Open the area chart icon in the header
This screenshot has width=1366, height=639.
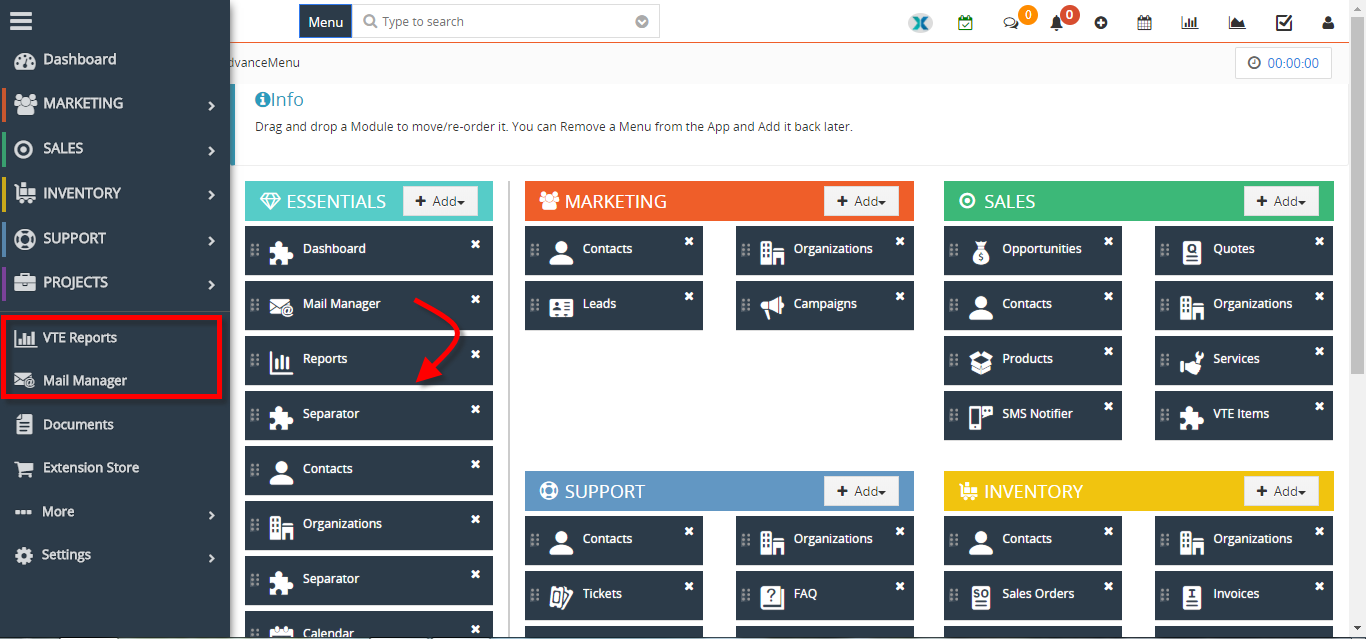pyautogui.click(x=1237, y=23)
